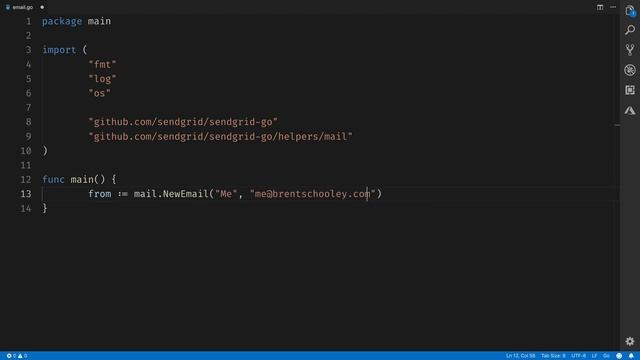Image resolution: width=640 pixels, height=360 pixels.
Task: Click the "os" import string
Action: (100, 93)
